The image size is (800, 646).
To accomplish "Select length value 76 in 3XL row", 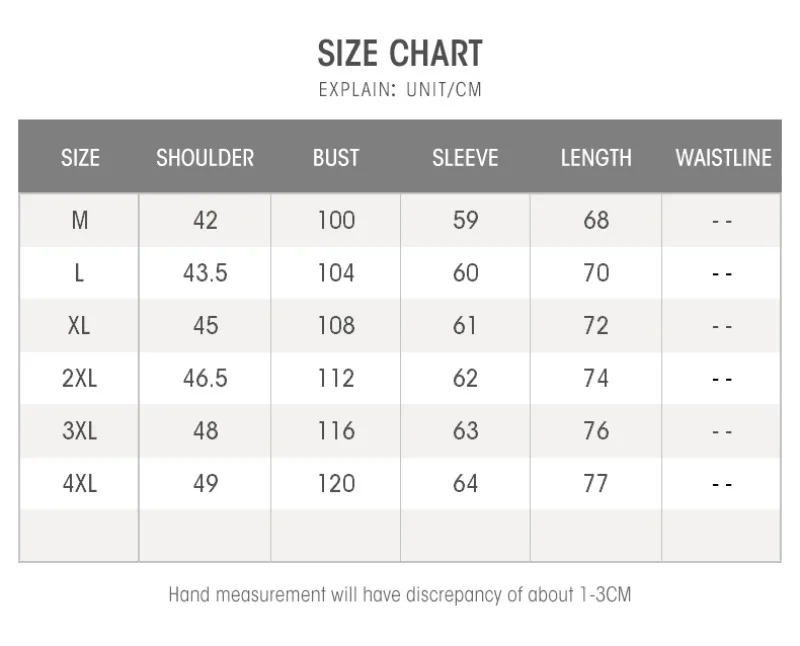I will coord(596,431).
